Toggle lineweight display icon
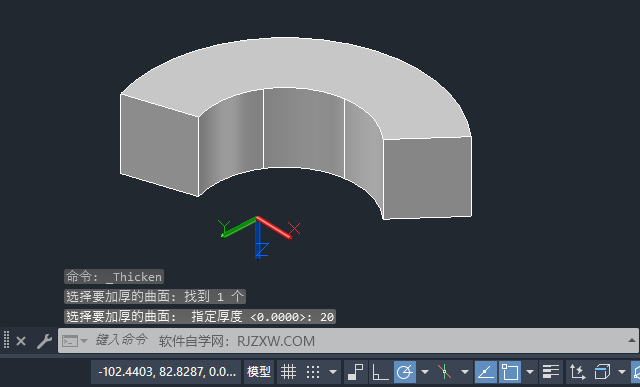This screenshot has height=387, width=640. (551, 372)
